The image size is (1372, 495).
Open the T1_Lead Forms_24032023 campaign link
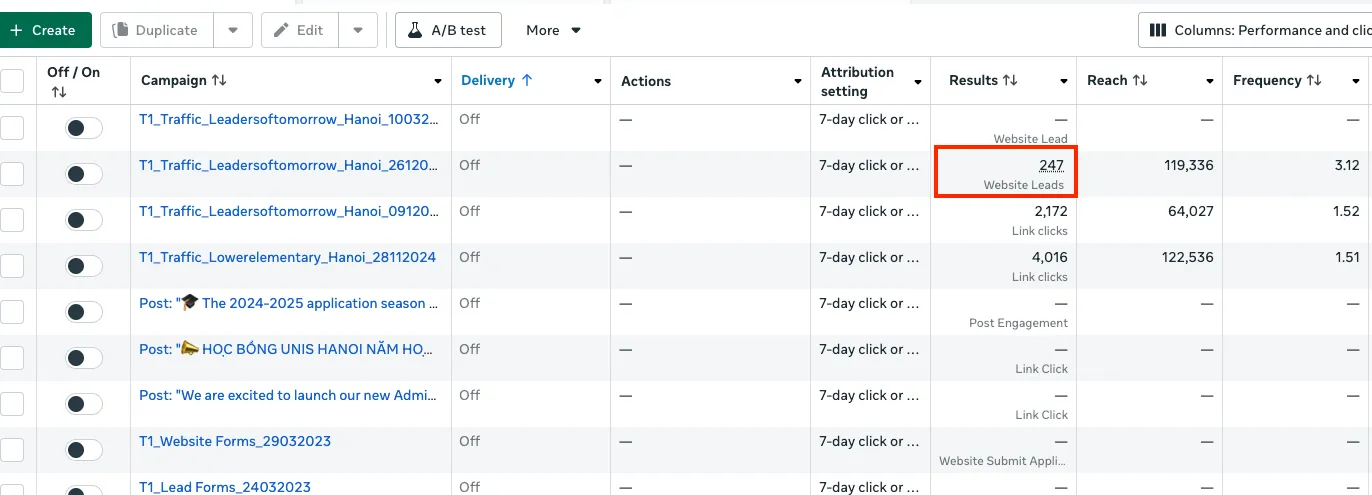click(225, 487)
